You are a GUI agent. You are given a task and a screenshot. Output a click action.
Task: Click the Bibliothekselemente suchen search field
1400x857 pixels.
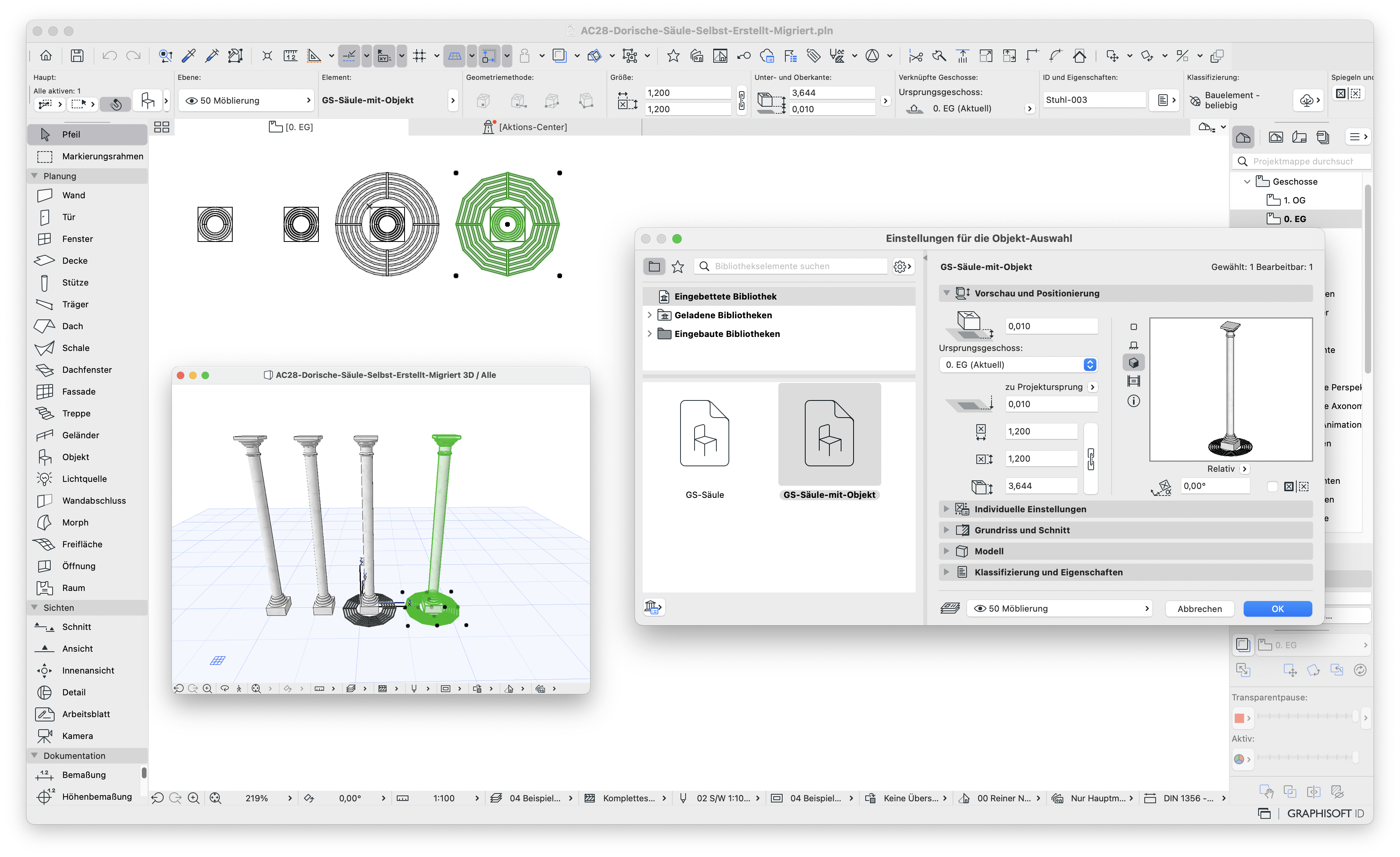point(791,266)
